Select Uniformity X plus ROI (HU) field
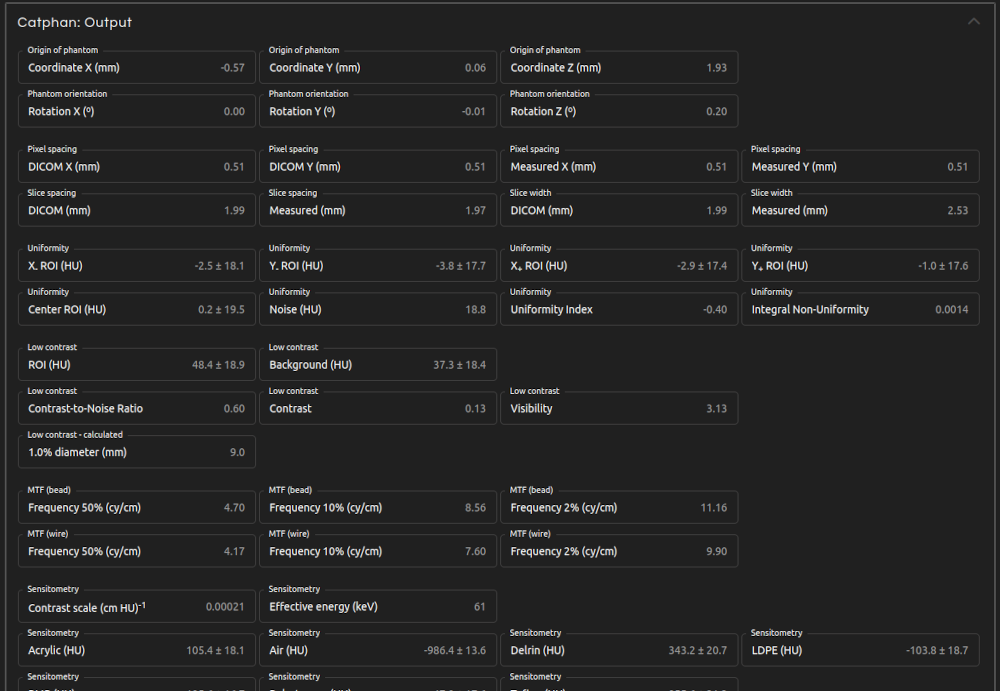The width and height of the screenshot is (1000, 691). coord(619,265)
